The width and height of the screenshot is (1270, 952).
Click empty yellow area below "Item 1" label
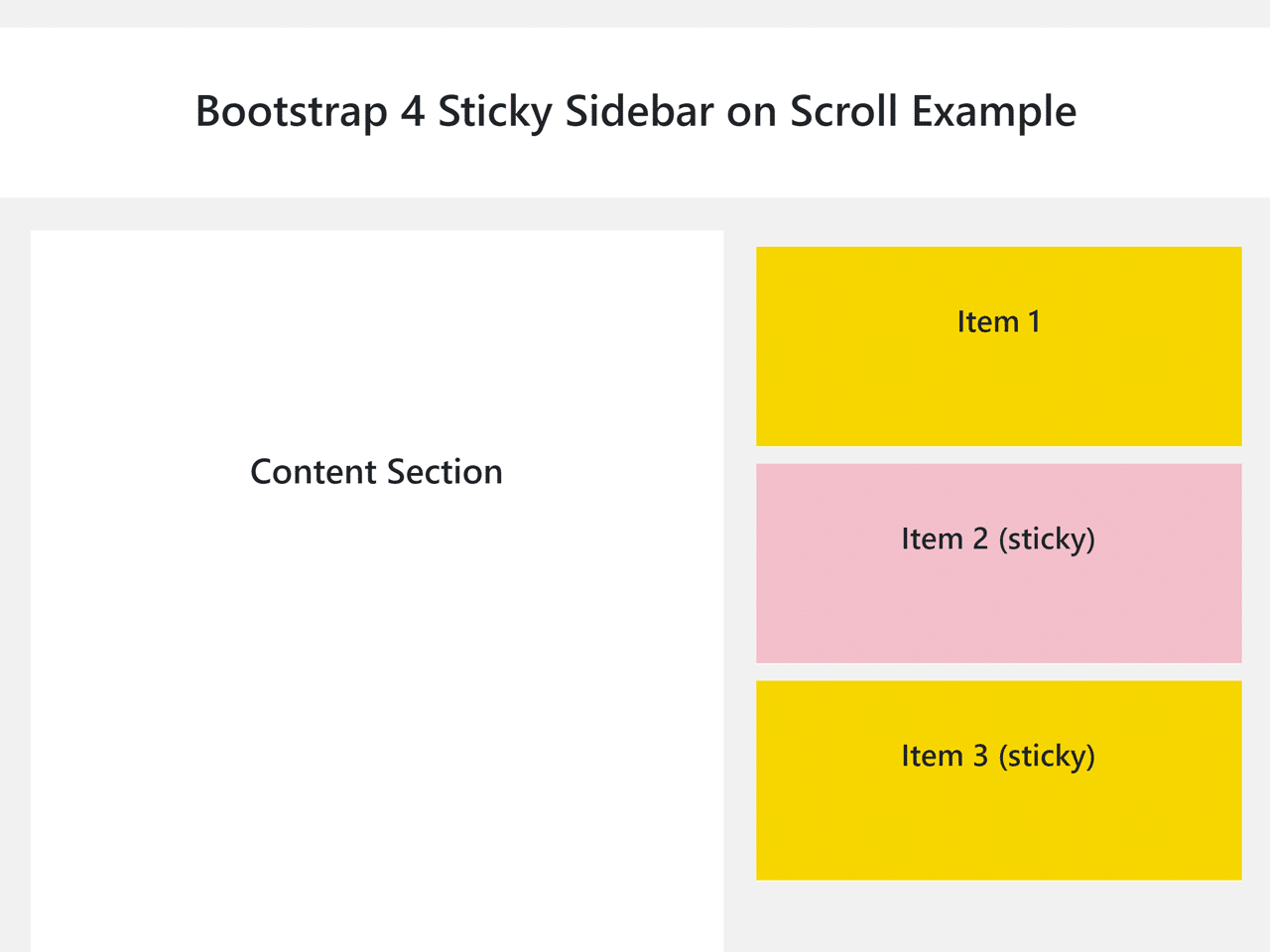coord(998,402)
